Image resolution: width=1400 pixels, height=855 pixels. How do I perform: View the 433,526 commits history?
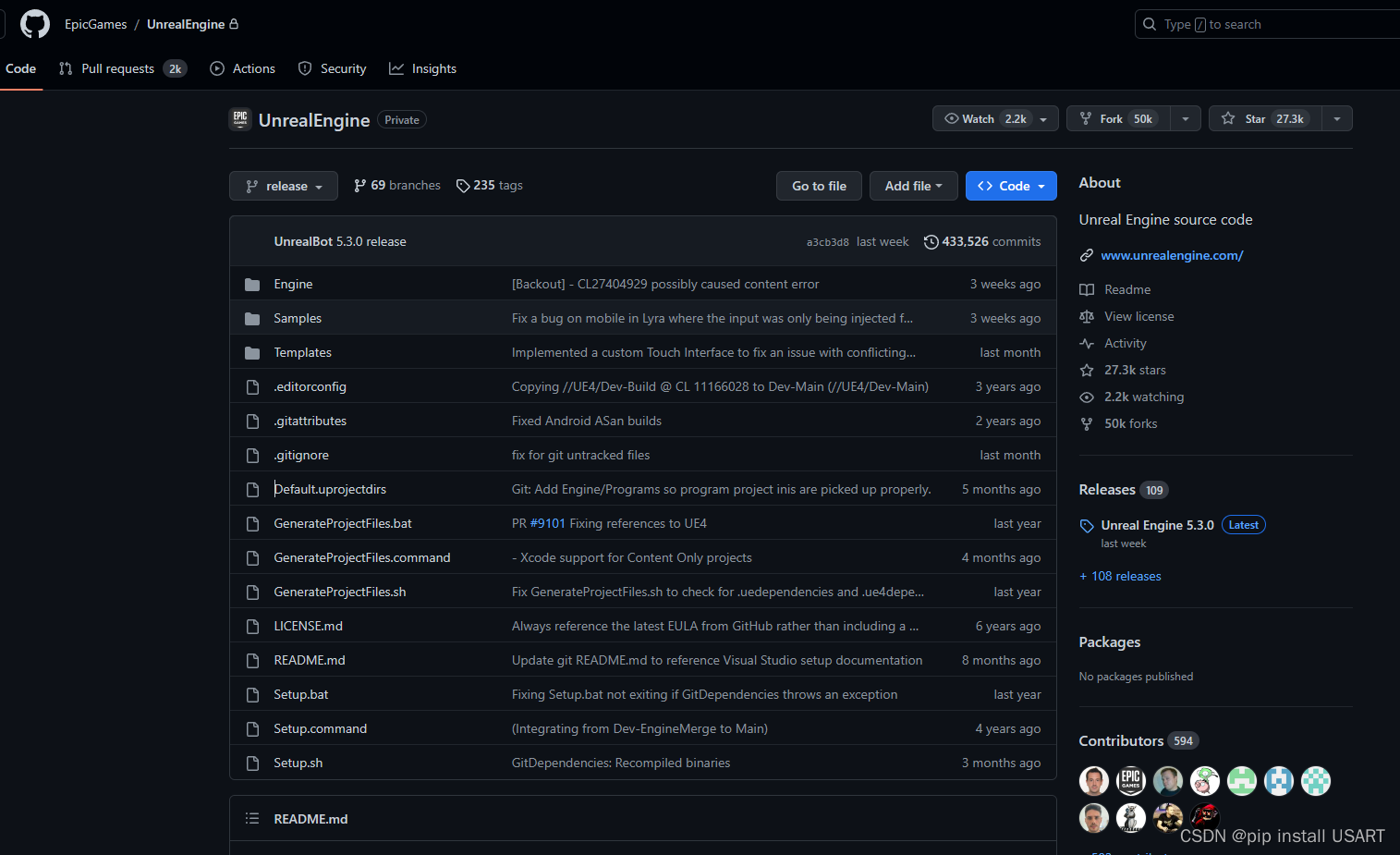[x=982, y=242]
